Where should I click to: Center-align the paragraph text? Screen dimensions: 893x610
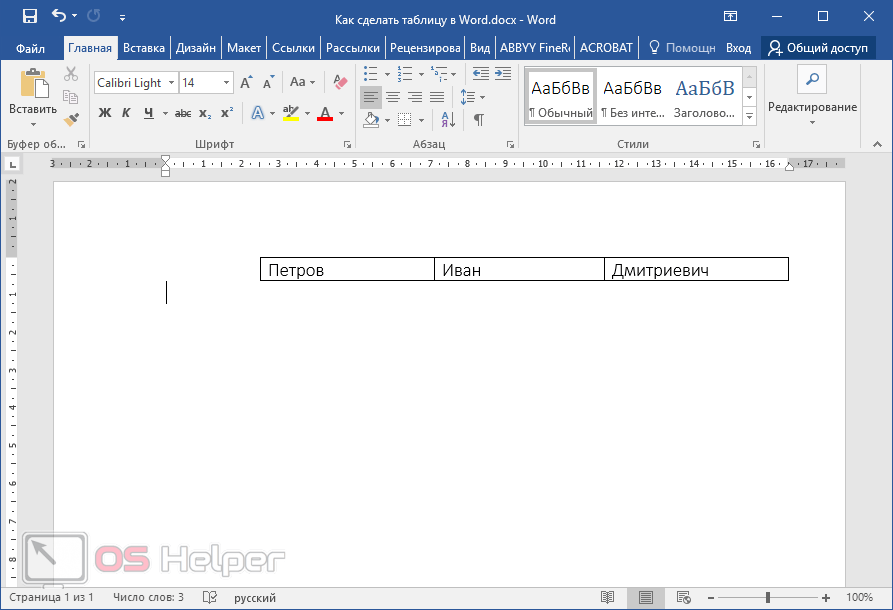tap(393, 97)
